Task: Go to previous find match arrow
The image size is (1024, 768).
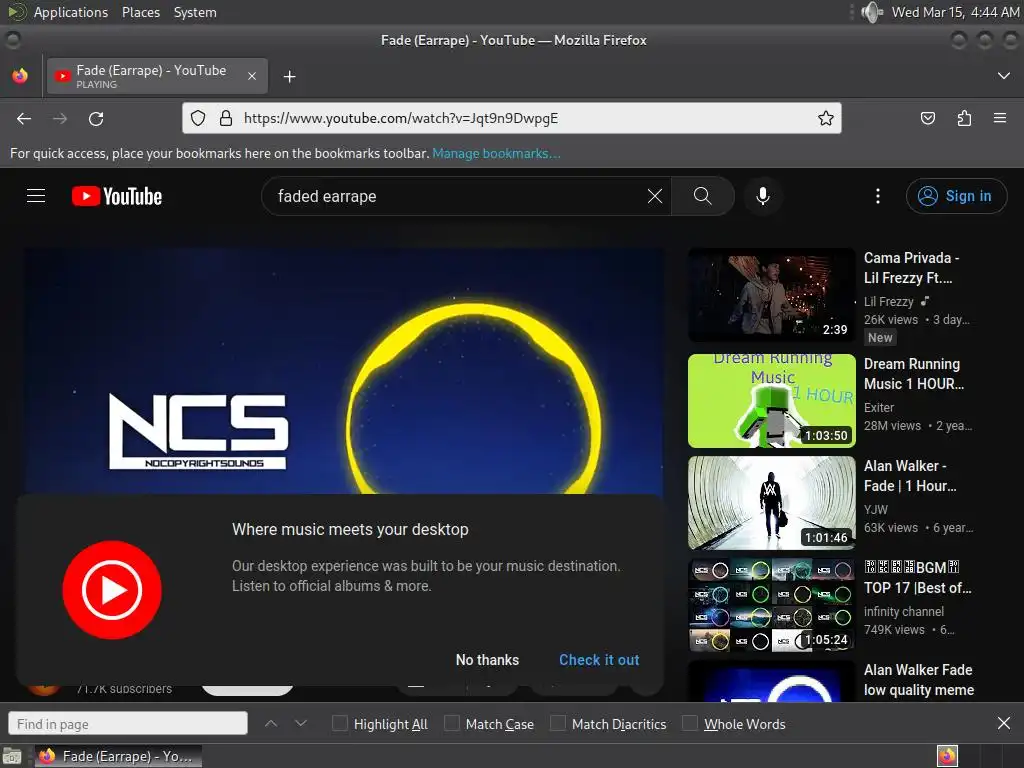Action: click(x=271, y=723)
